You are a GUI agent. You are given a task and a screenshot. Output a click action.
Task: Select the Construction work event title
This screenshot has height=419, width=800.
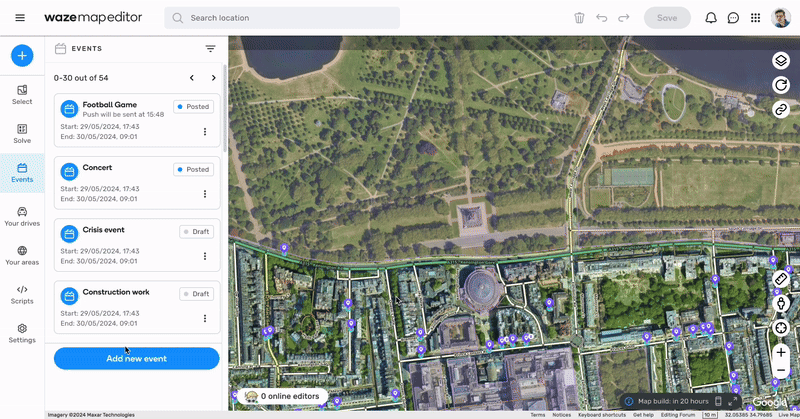pyautogui.click(x=116, y=292)
